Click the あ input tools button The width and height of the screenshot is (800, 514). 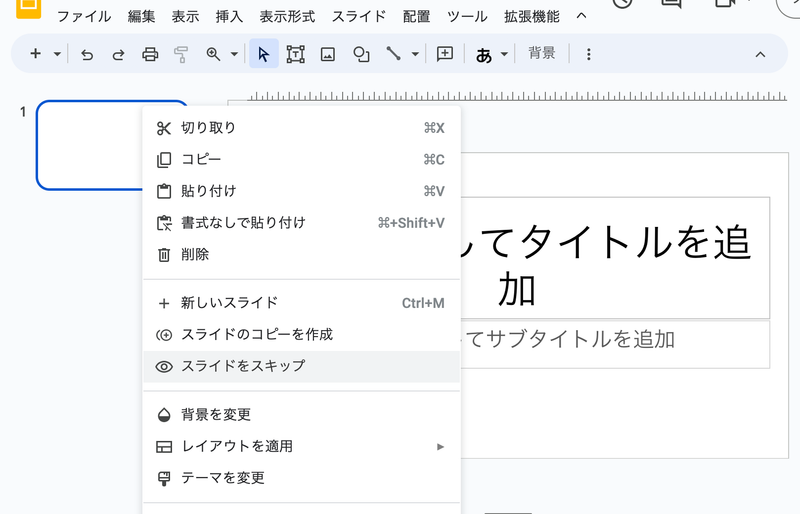pos(484,55)
